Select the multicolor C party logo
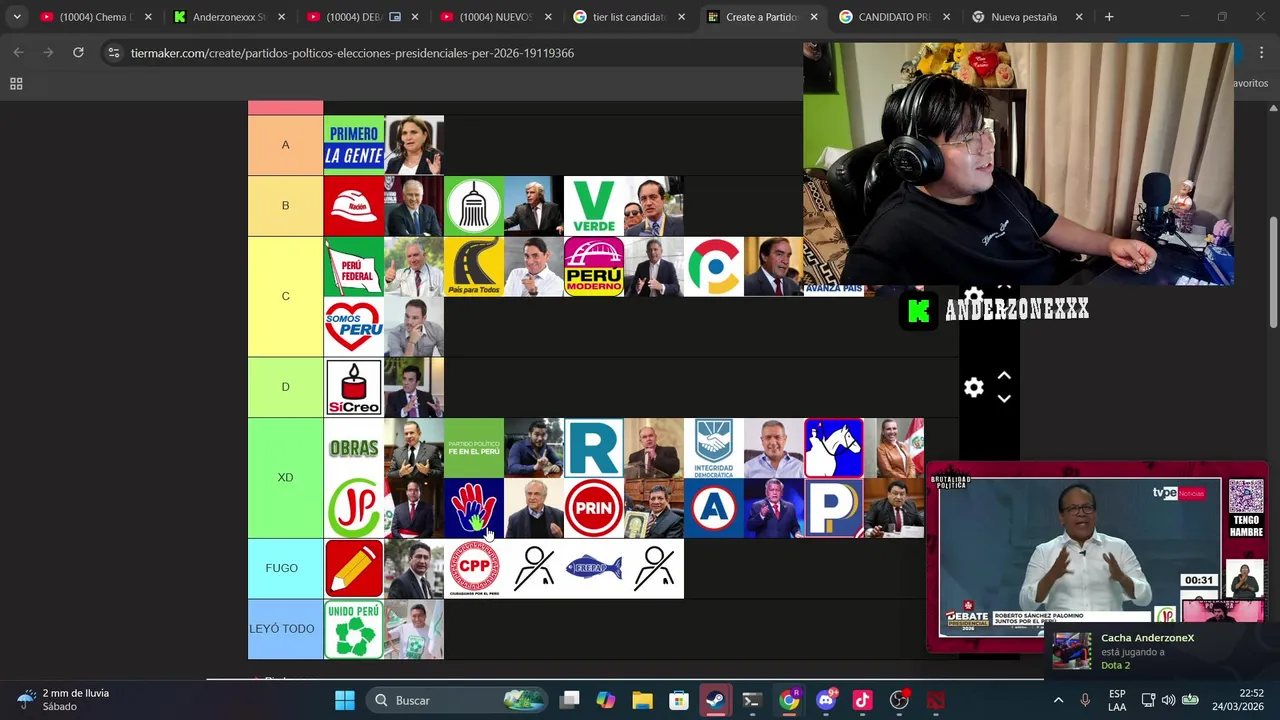1280x720 pixels. point(714,267)
